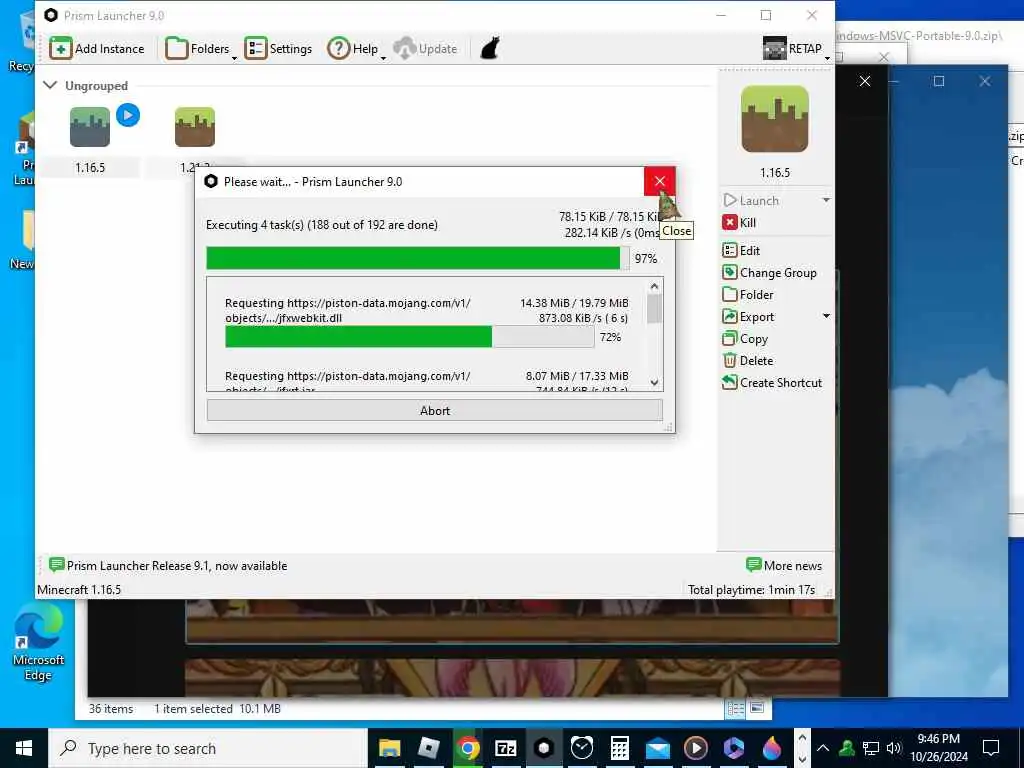Click the Prism Launcher taskbar icon

(543, 748)
